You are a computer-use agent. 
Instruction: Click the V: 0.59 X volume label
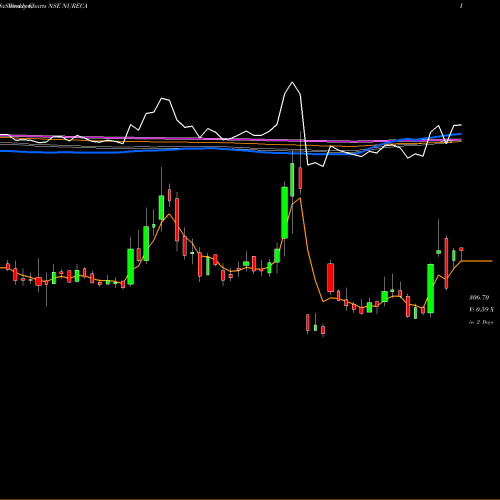point(481,310)
